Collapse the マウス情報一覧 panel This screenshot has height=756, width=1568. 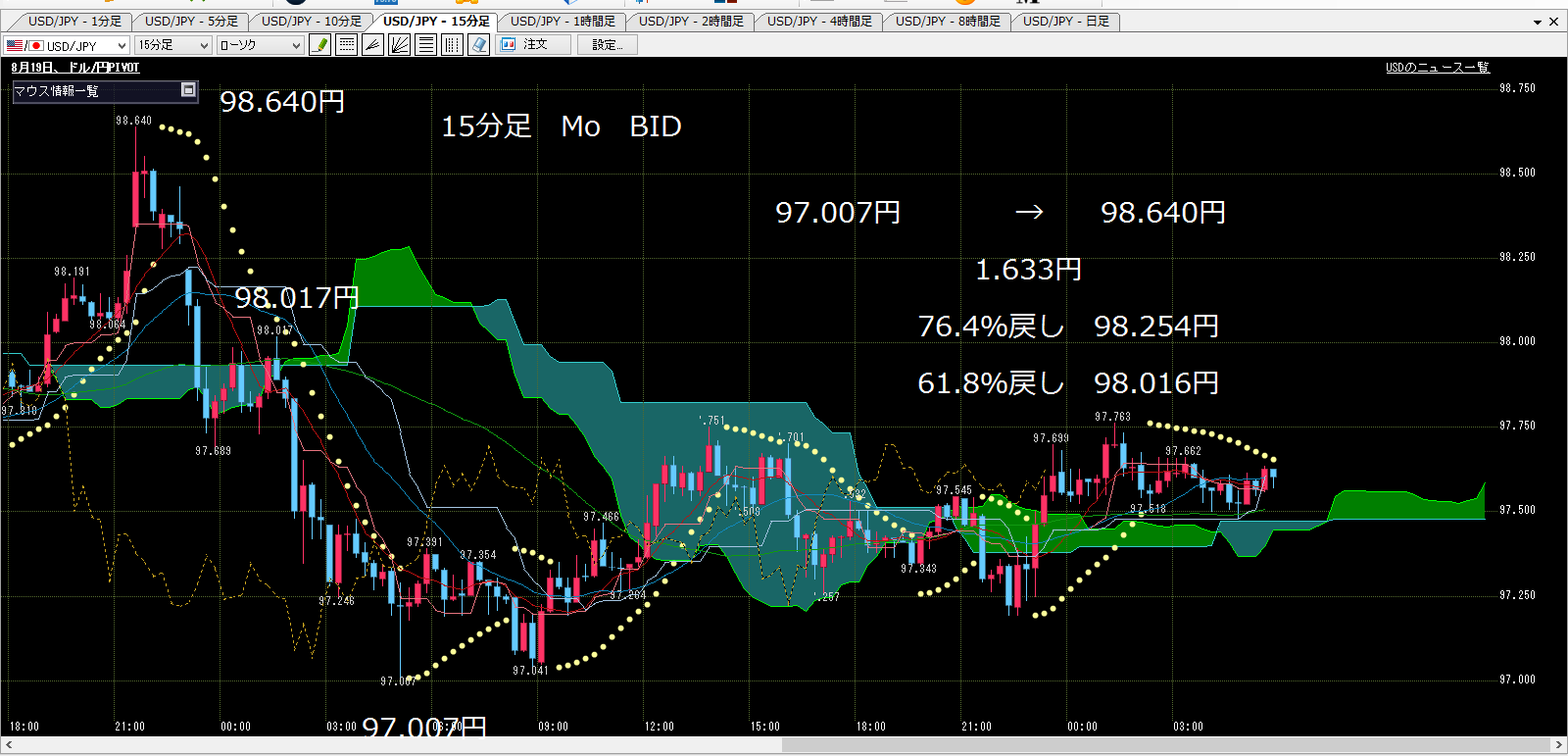point(189,90)
